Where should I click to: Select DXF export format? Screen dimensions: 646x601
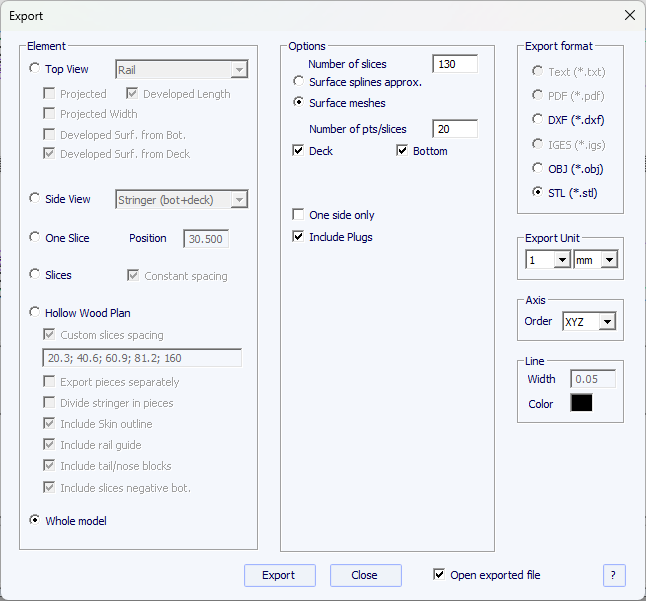click(538, 120)
